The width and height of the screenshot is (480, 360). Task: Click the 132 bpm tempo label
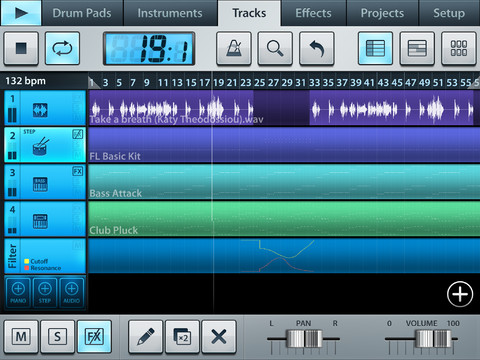pyautogui.click(x=25, y=81)
